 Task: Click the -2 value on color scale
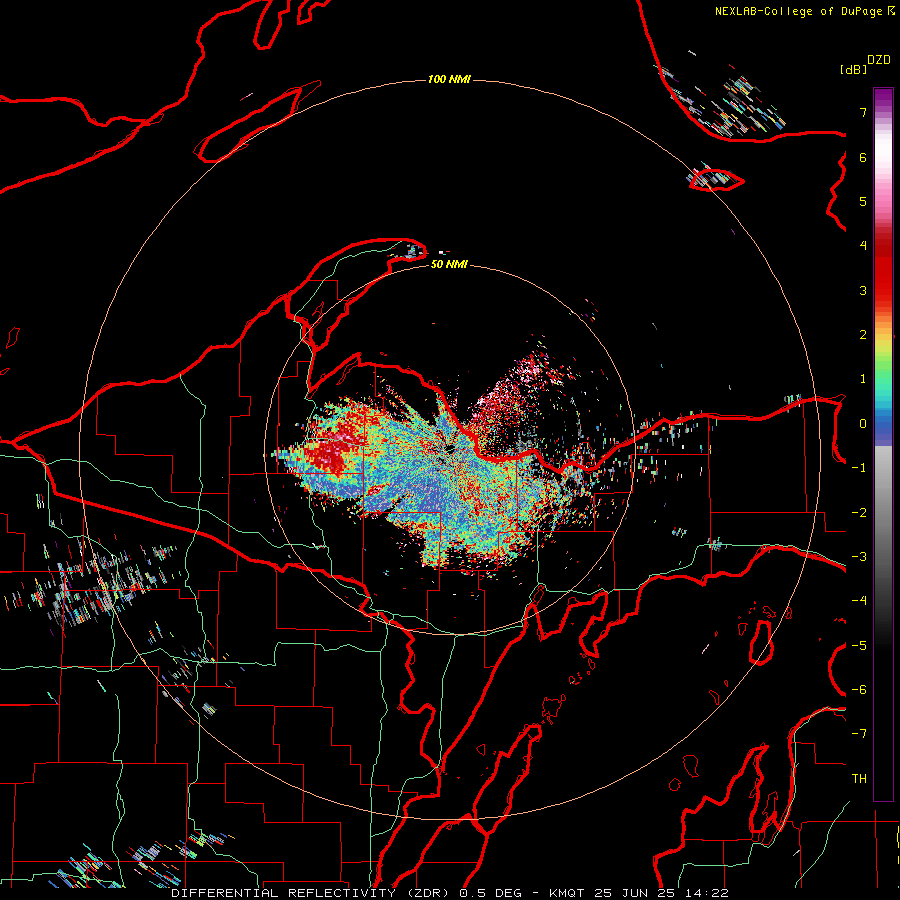tap(859, 513)
